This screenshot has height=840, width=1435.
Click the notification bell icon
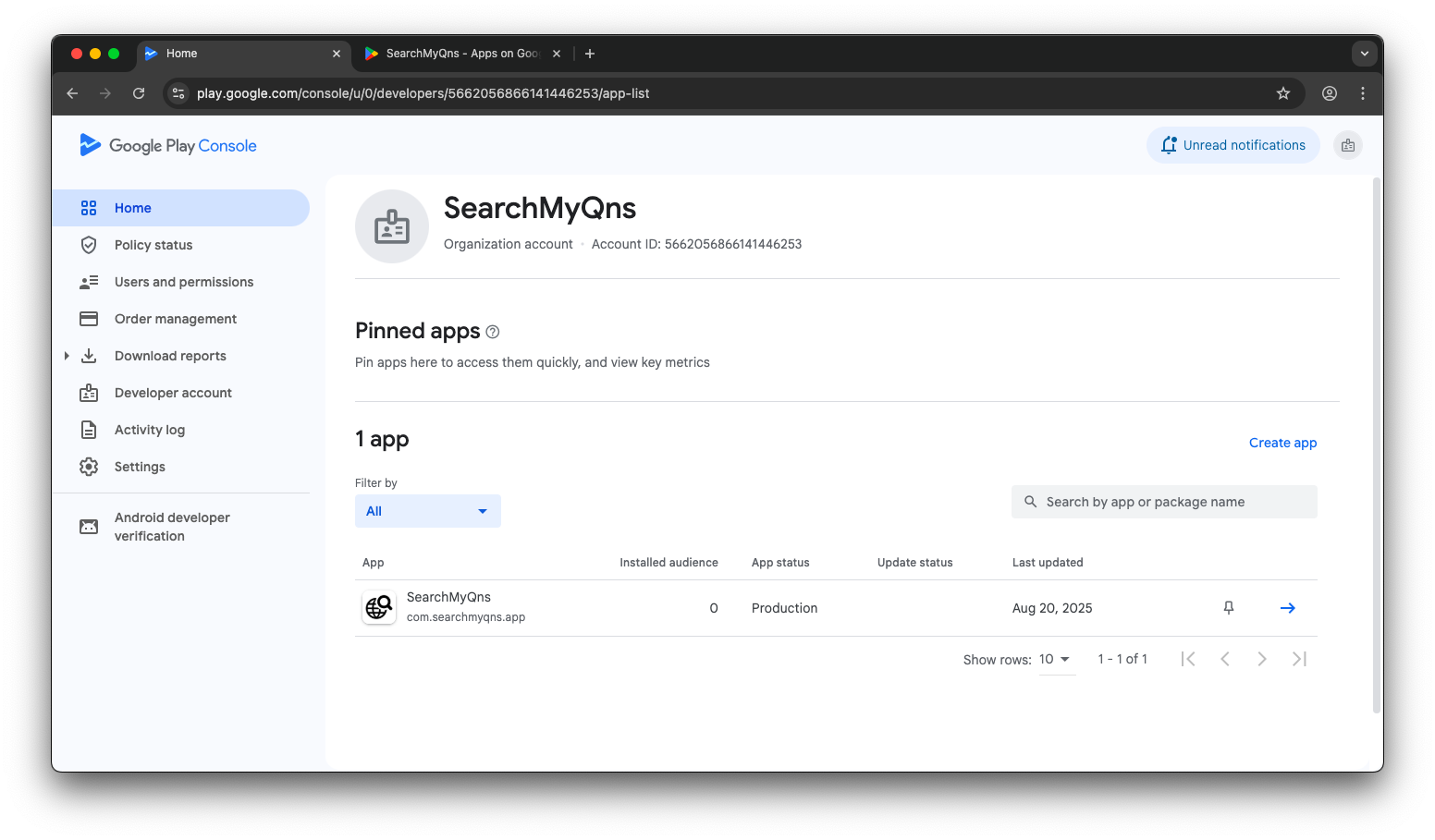click(x=1169, y=145)
